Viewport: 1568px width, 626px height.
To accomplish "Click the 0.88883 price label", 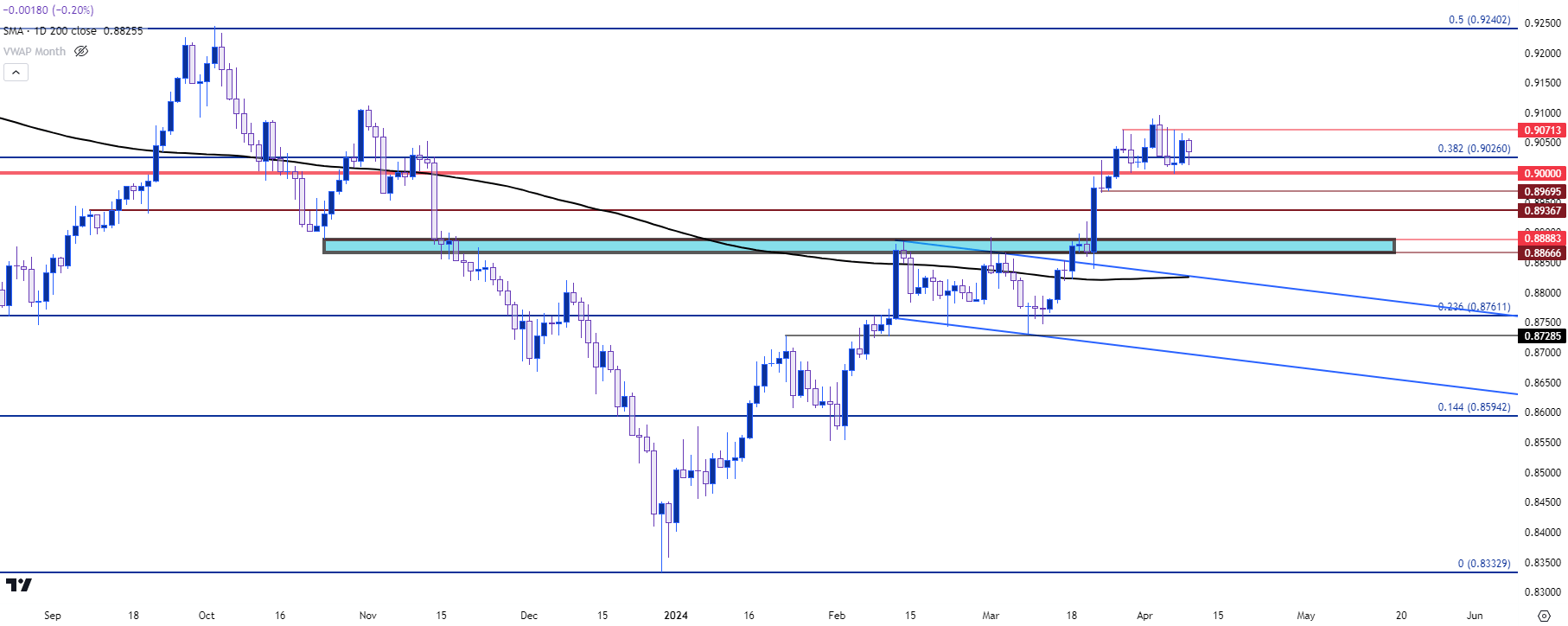I will (1543, 239).
